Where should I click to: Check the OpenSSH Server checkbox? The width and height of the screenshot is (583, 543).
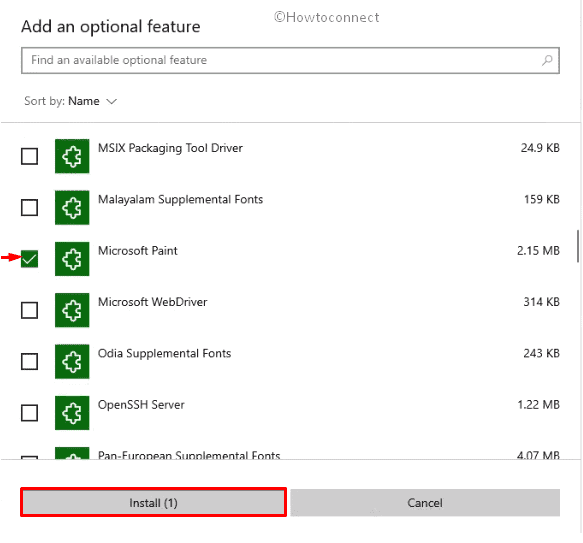tap(29, 413)
